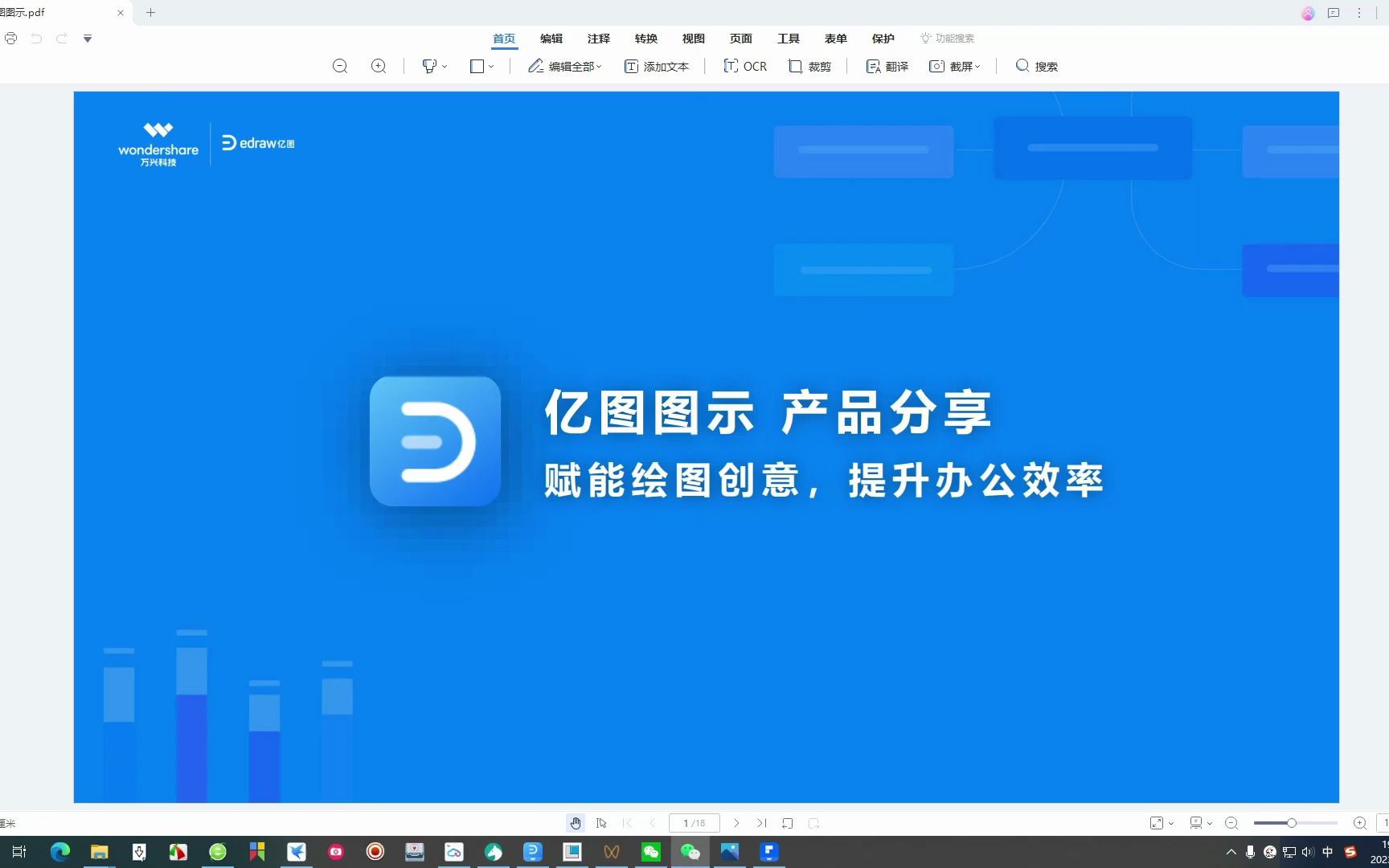Click the redo arrow icon
This screenshot has width=1389, height=868.
tap(62, 39)
